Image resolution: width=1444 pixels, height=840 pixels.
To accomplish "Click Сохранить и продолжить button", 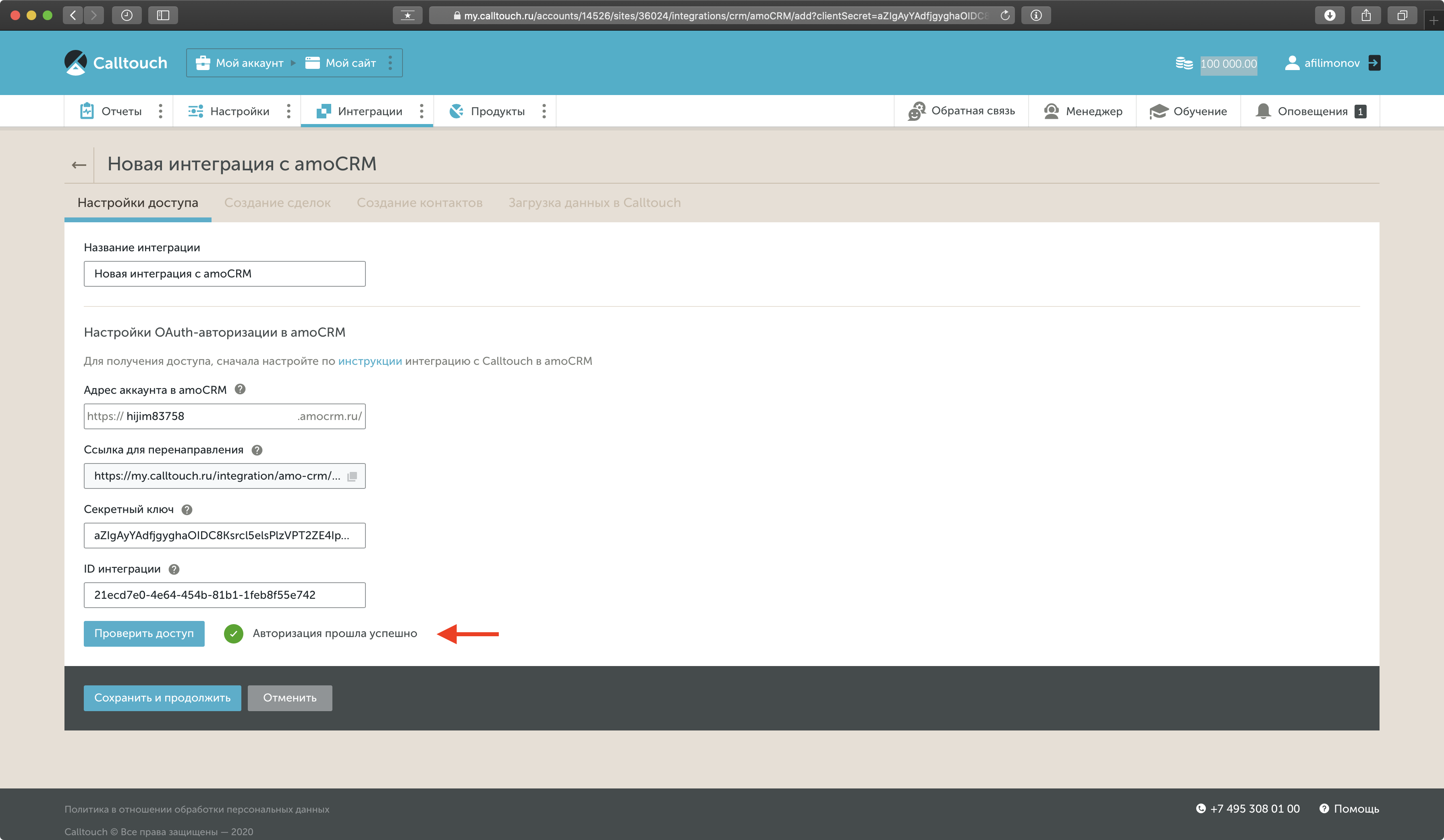I will tap(162, 698).
